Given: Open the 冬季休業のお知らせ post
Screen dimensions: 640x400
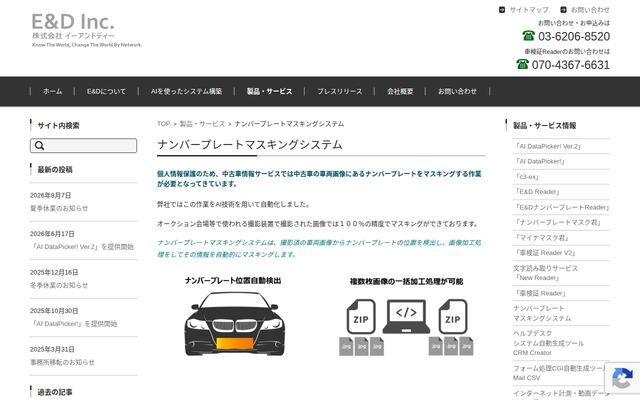Looking at the screenshot, I should click(x=59, y=285).
